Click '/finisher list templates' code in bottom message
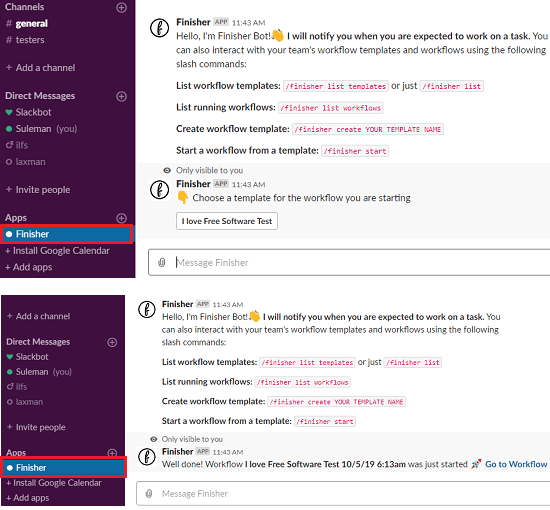This screenshot has width=550, height=510. pos(307,362)
